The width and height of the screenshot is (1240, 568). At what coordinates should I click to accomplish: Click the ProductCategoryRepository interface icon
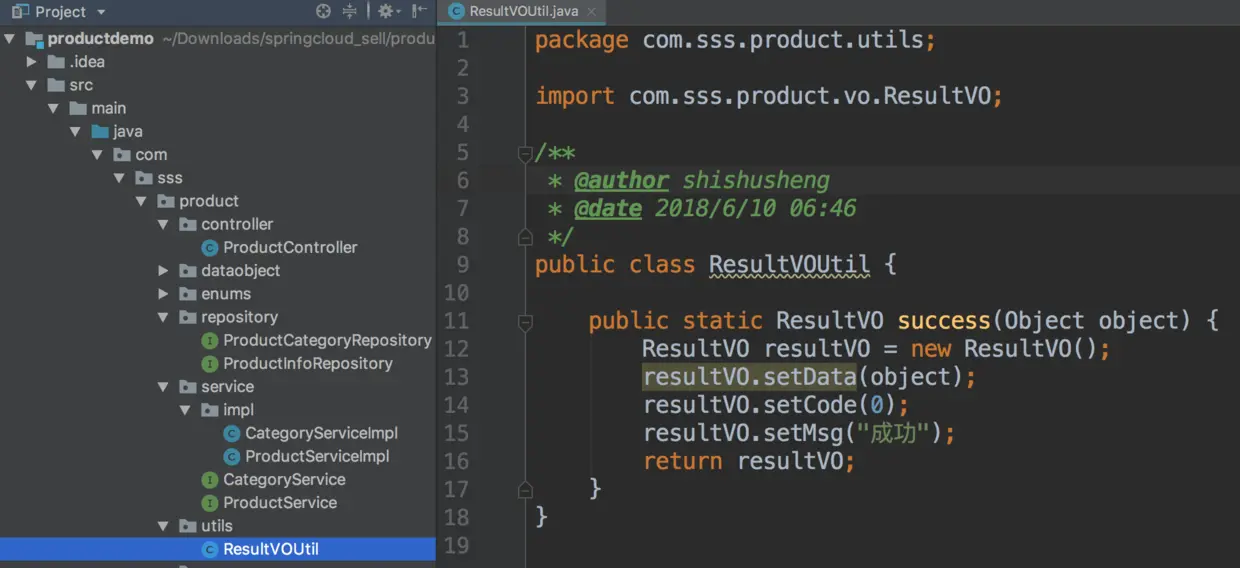(x=210, y=340)
